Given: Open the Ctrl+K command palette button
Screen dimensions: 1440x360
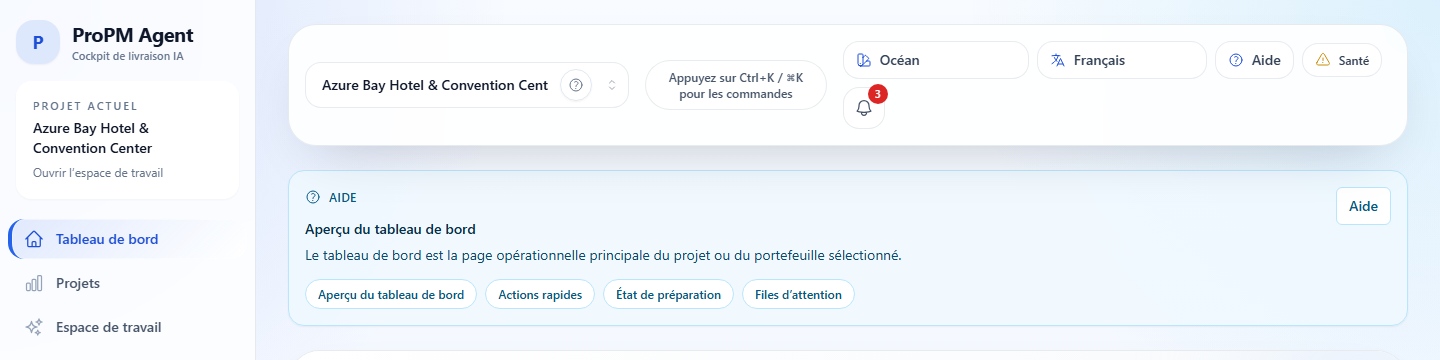Looking at the screenshot, I should [x=736, y=85].
